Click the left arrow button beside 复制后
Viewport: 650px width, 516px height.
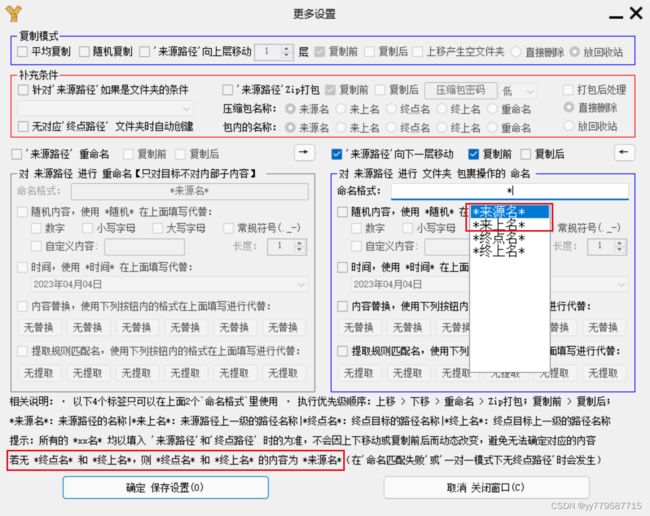[x=624, y=152]
